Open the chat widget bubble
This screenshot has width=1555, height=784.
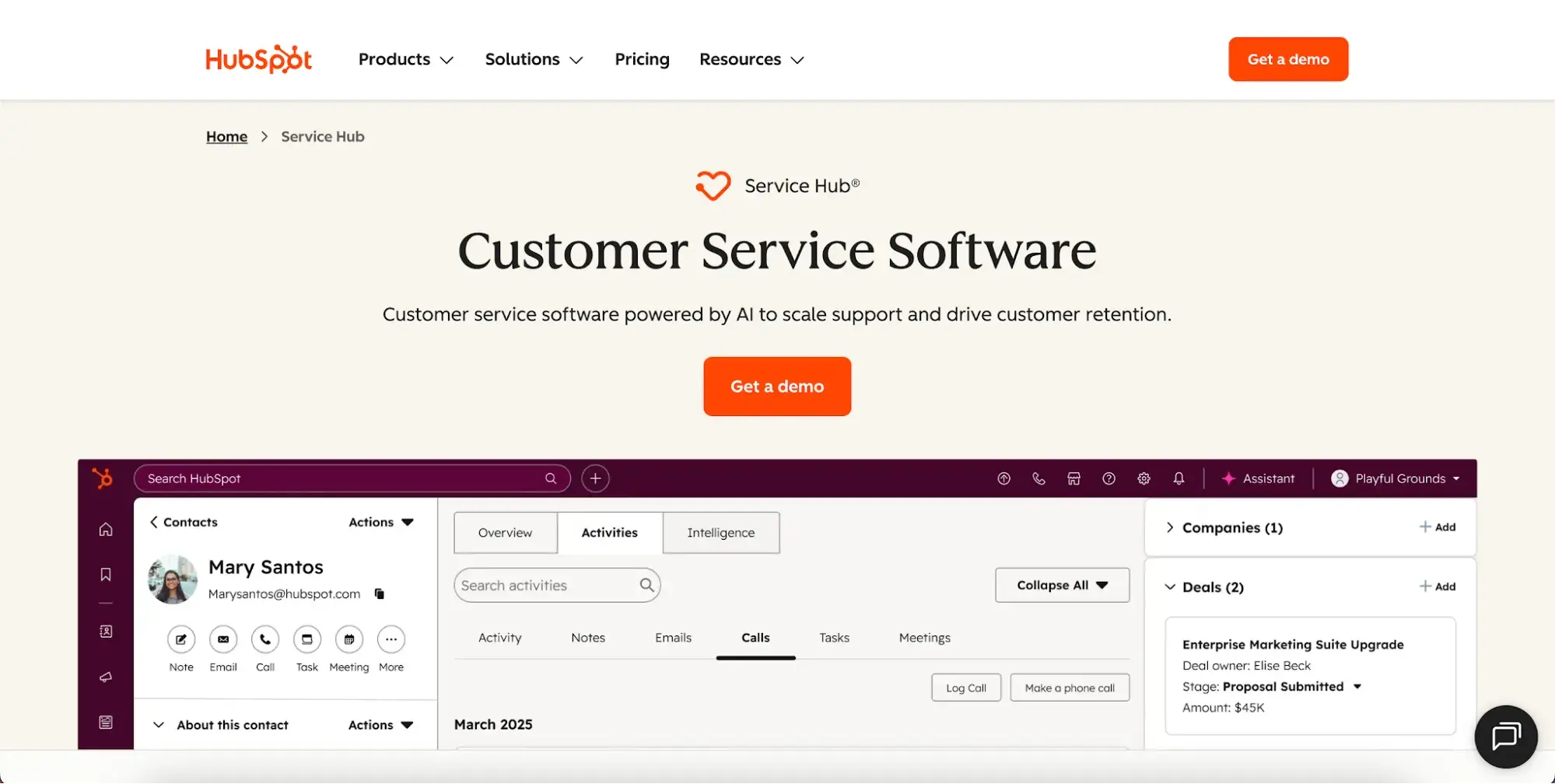click(x=1506, y=737)
